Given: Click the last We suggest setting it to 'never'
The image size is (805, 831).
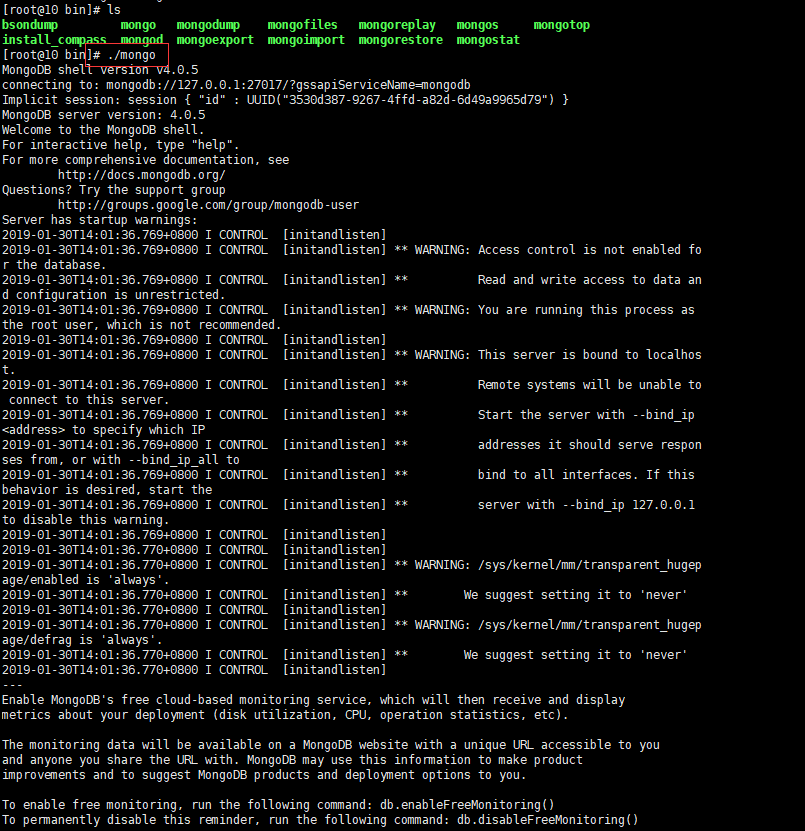Looking at the screenshot, I should [575, 655].
